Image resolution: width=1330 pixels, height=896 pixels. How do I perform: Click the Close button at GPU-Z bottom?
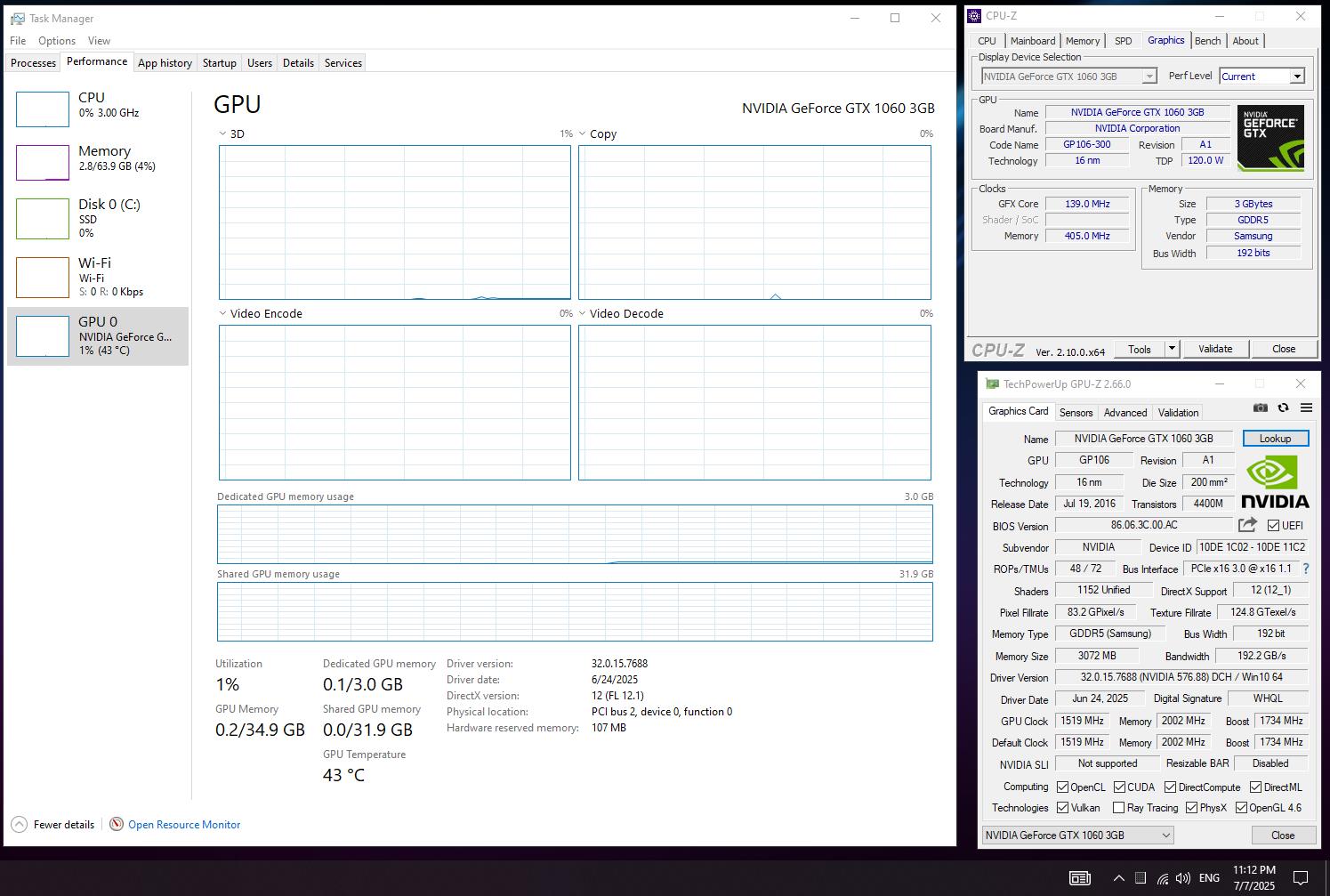coord(1283,835)
